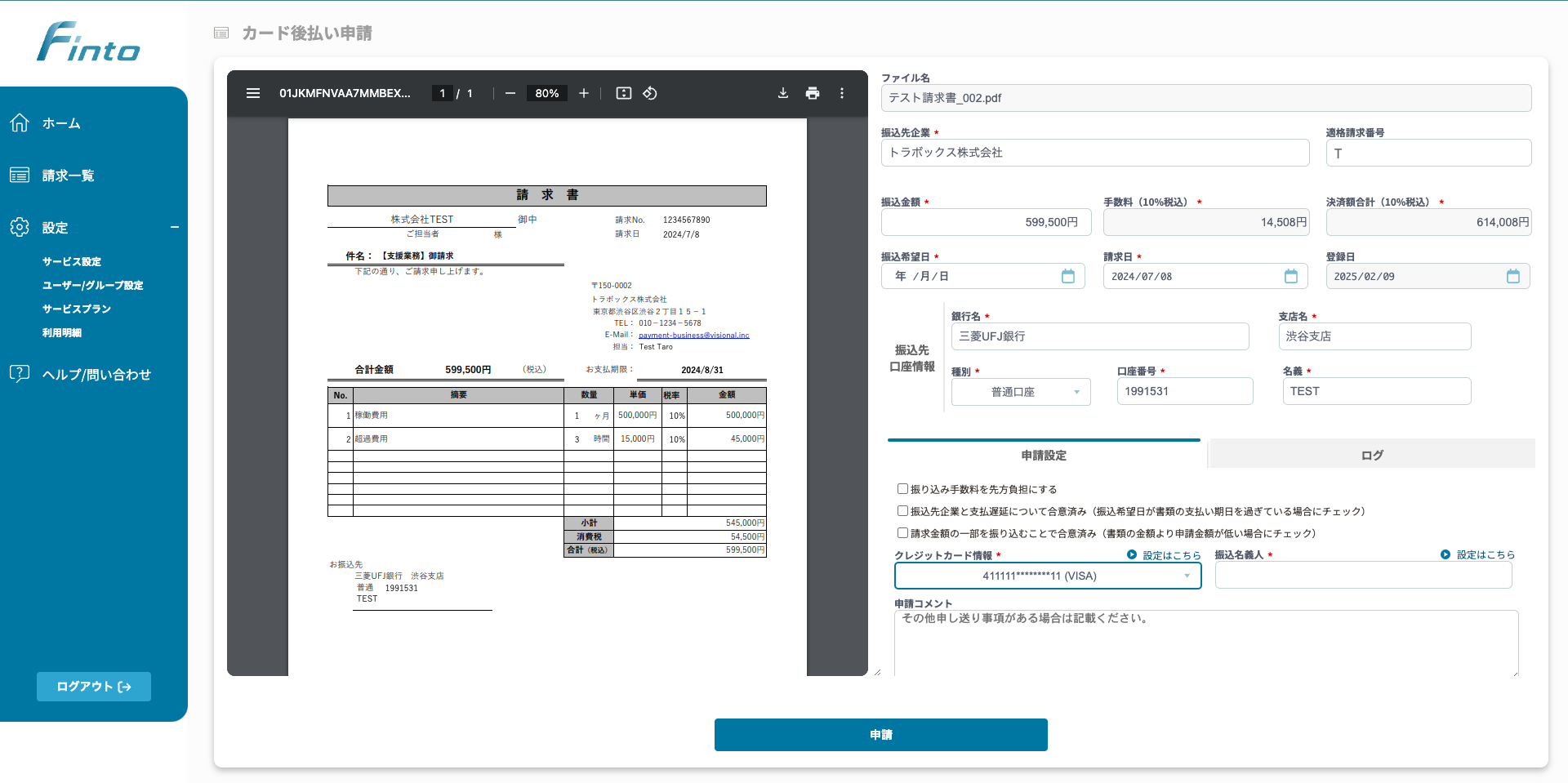This screenshot has height=783, width=1568.
Task: Check 振り込み手数料を先方負担にする
Action: pyautogui.click(x=902, y=489)
